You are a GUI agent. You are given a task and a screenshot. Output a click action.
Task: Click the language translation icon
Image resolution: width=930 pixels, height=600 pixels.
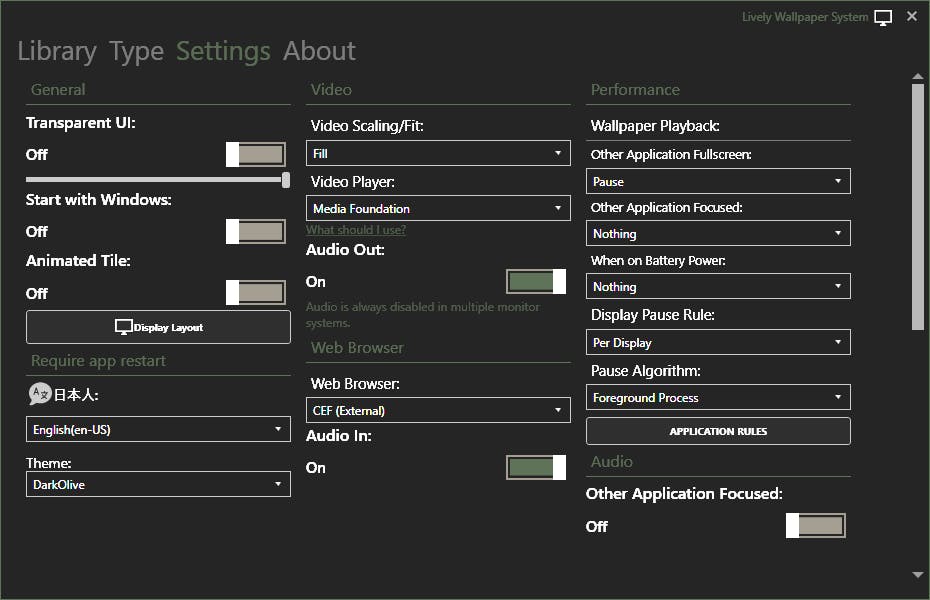(40, 394)
